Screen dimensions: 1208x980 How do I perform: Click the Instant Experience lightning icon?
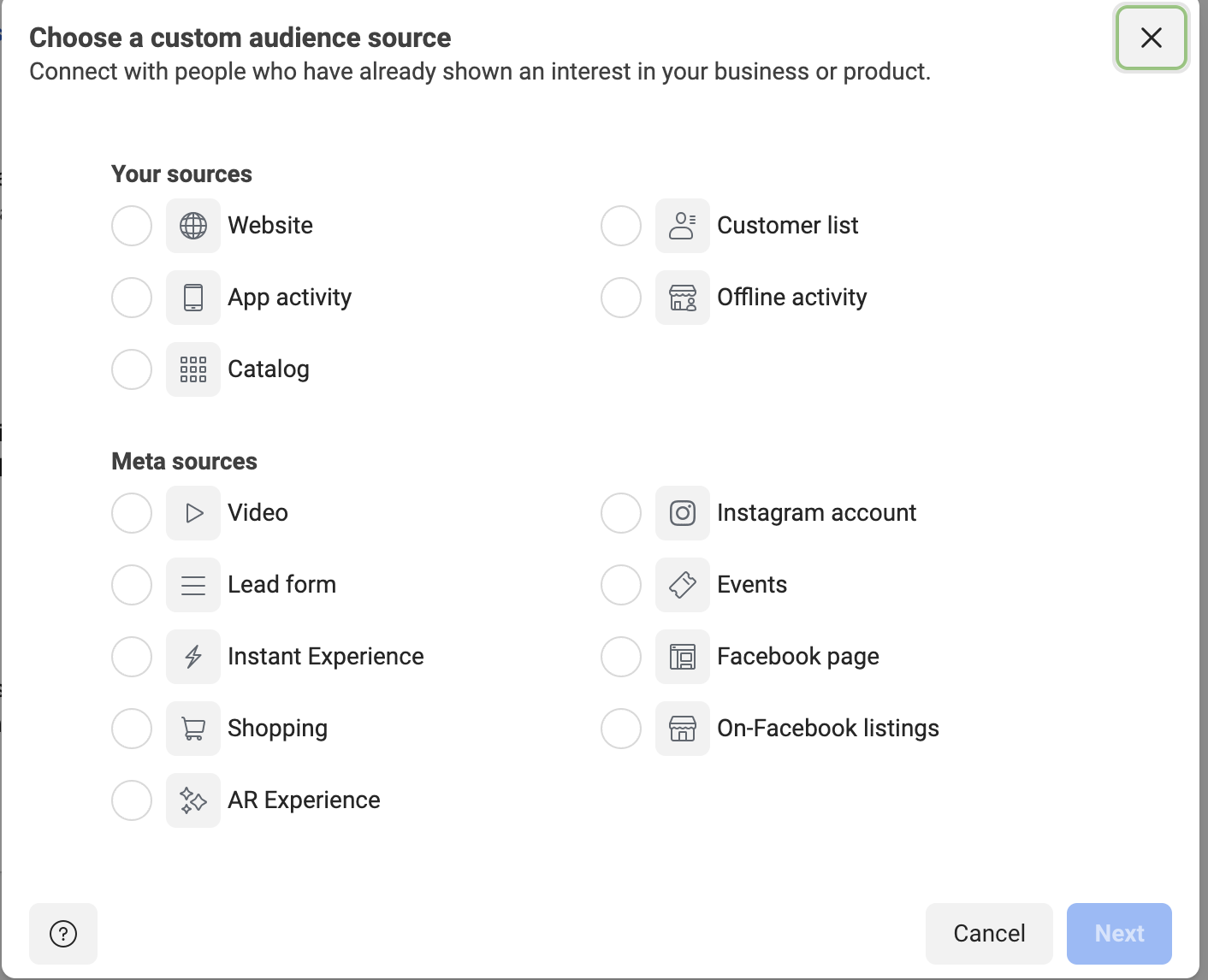(x=192, y=657)
